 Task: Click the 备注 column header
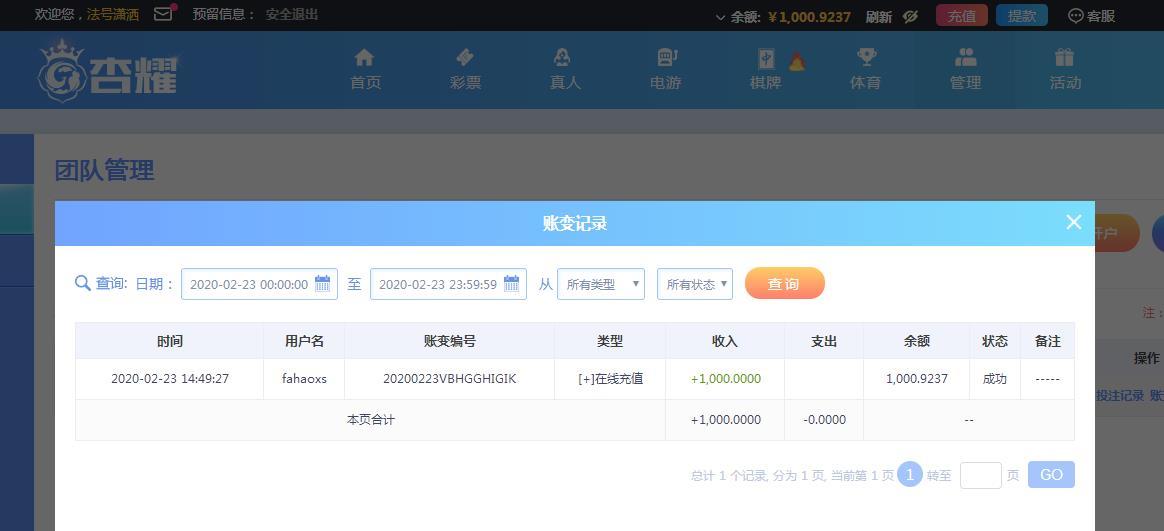1047,341
